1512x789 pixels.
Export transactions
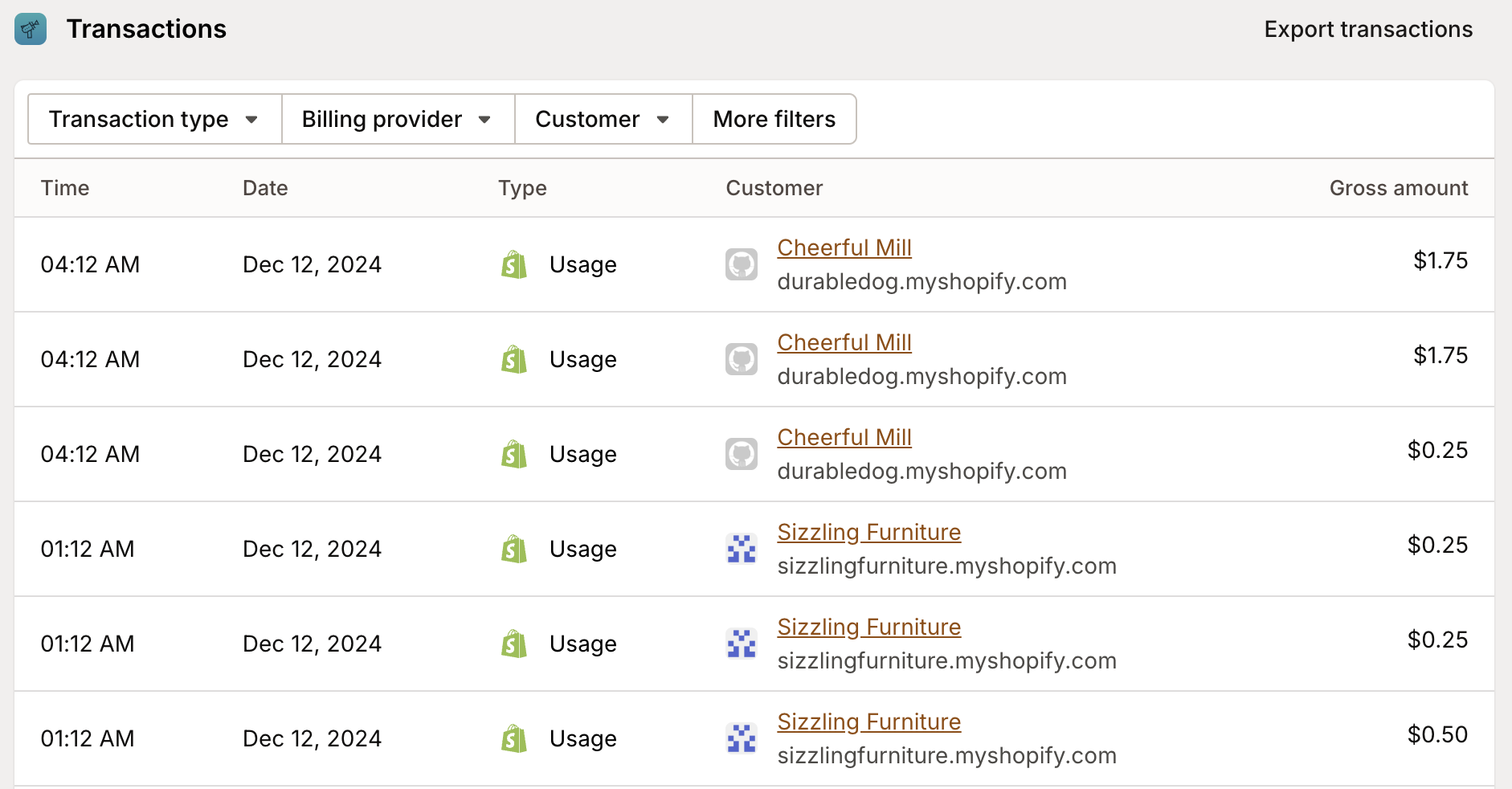click(x=1367, y=30)
